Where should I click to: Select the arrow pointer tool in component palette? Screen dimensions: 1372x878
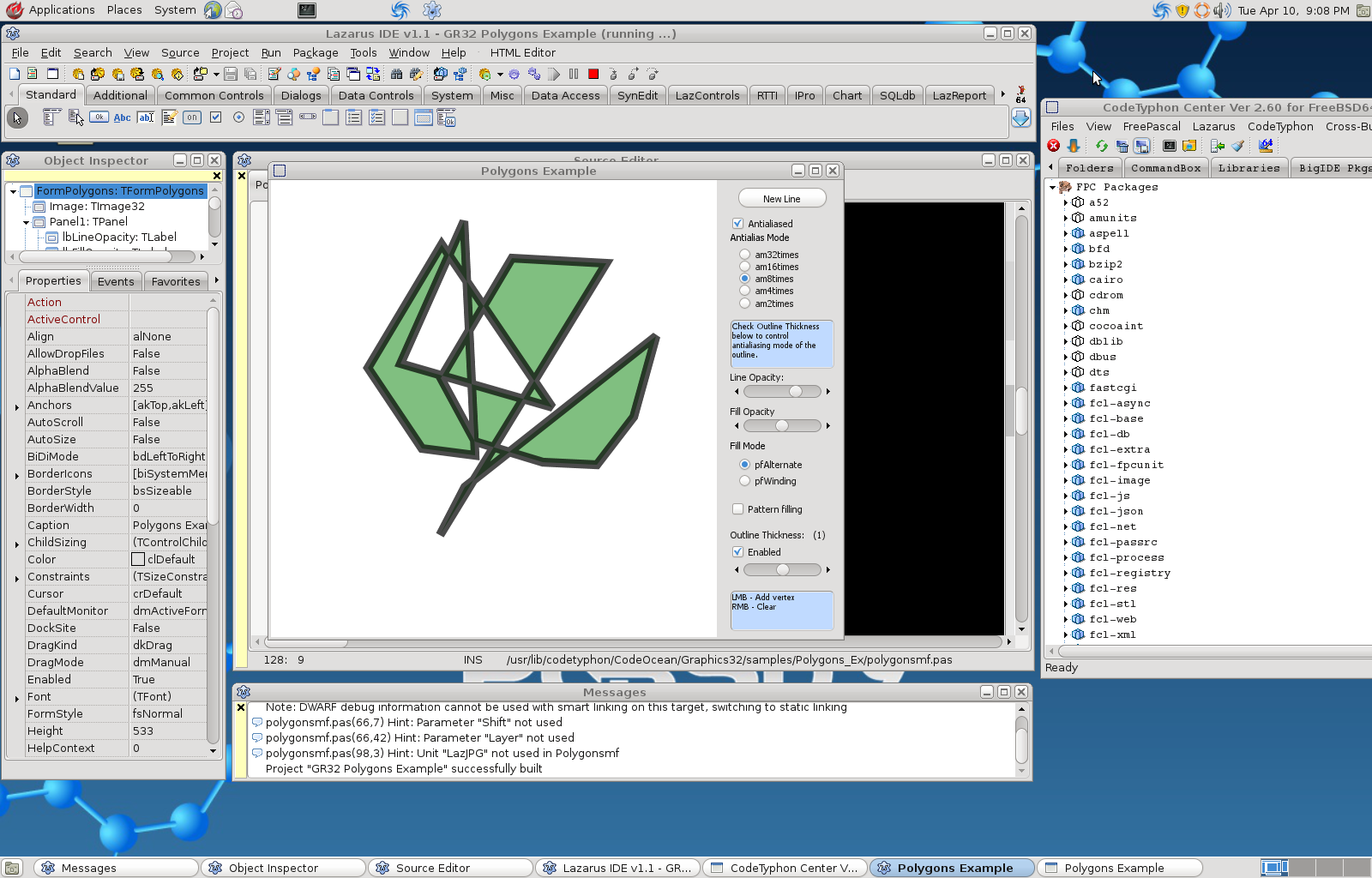coord(17,117)
